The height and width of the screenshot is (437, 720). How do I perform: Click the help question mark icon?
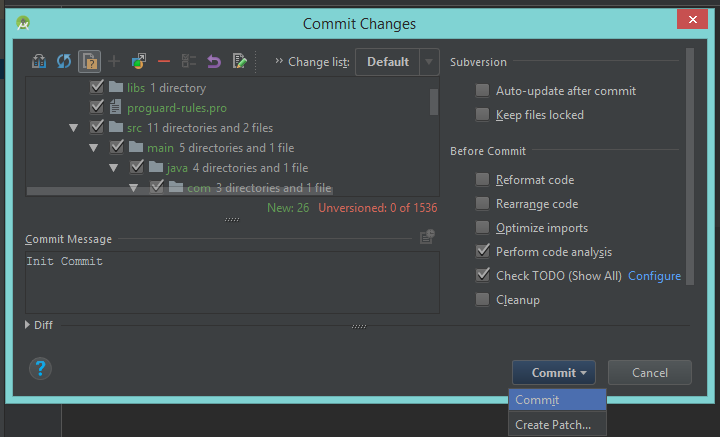41,370
